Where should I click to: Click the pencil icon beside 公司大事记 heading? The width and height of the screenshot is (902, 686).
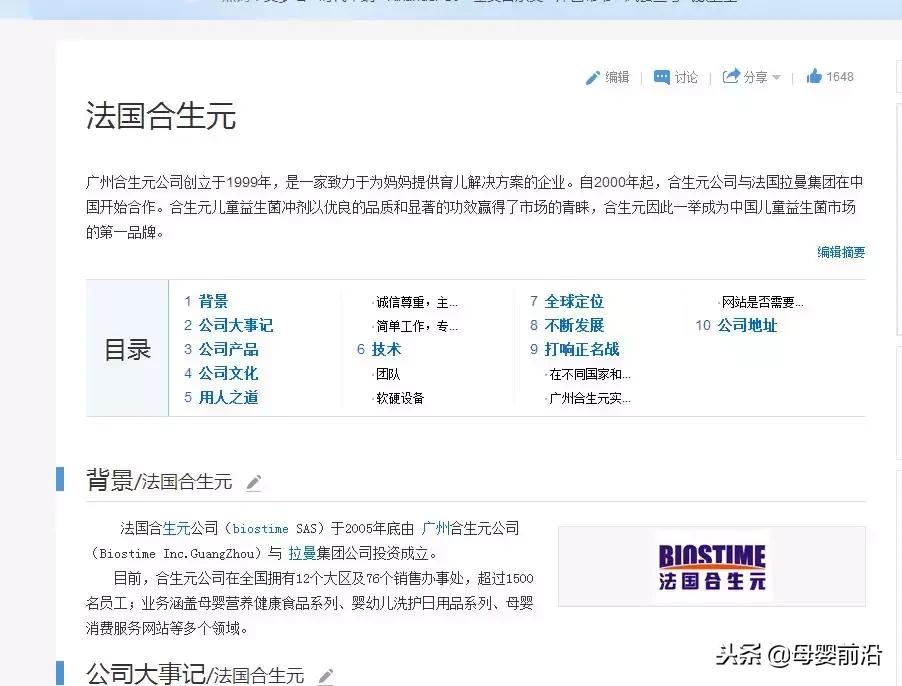325,675
